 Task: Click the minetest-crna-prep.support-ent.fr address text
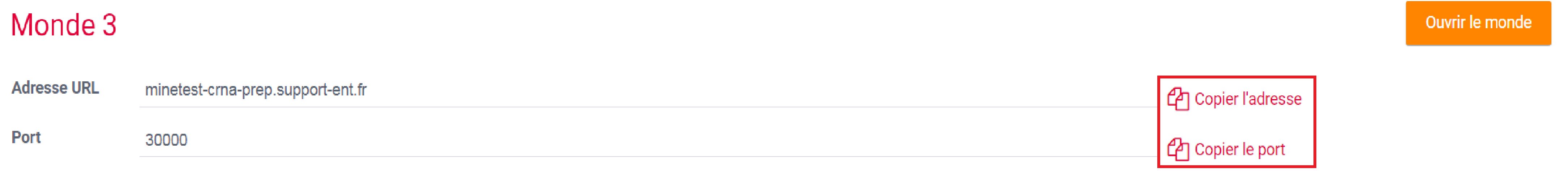point(256,90)
